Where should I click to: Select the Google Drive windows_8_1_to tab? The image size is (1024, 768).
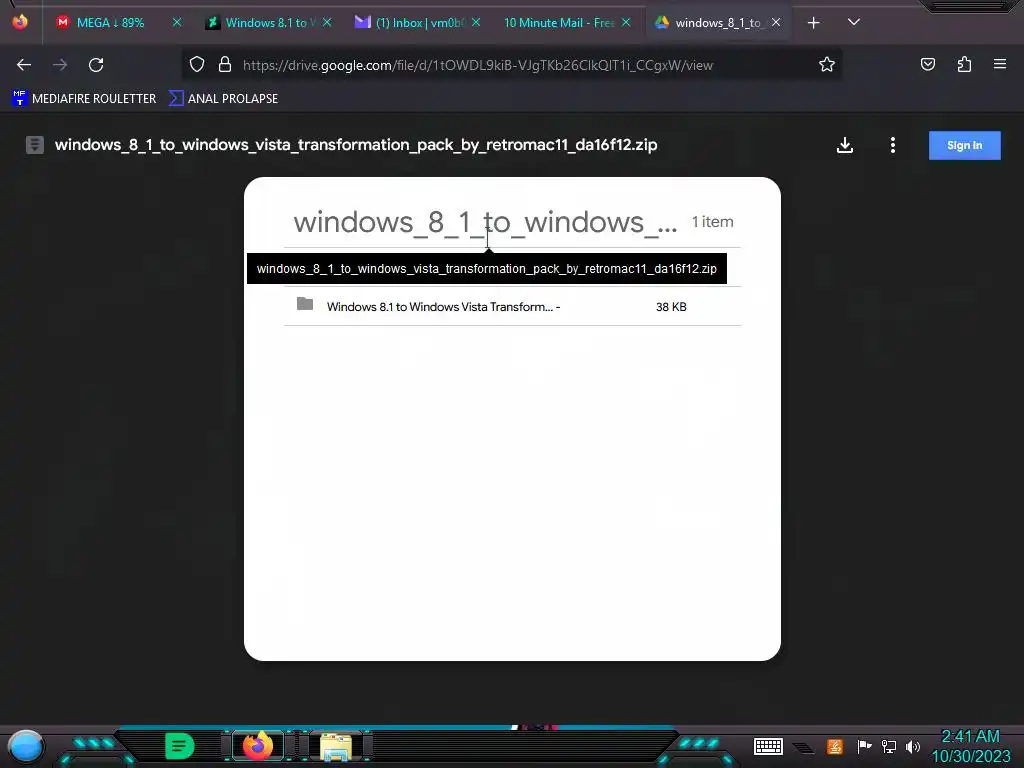pyautogui.click(x=717, y=23)
